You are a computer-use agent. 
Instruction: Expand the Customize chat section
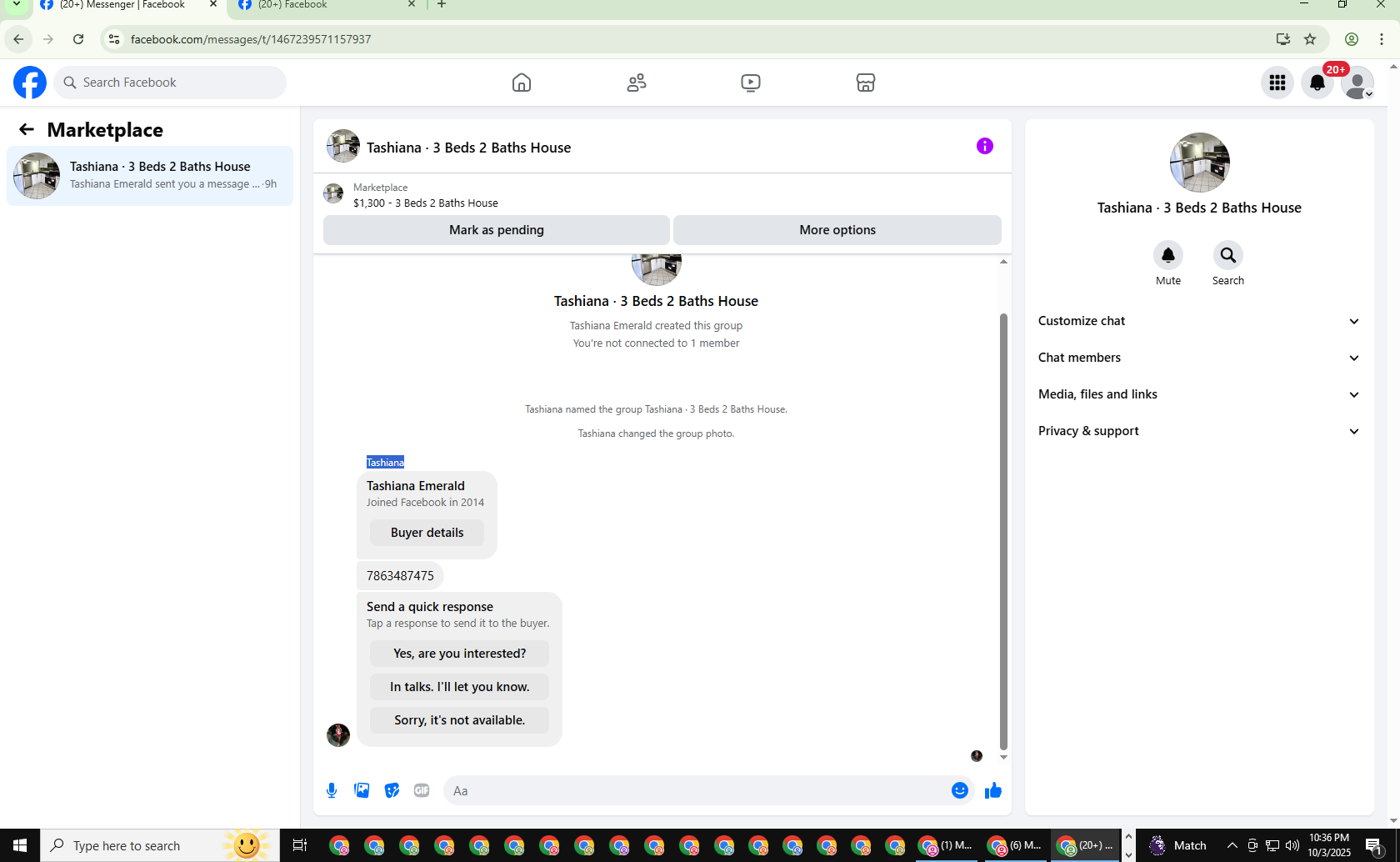(x=1199, y=321)
